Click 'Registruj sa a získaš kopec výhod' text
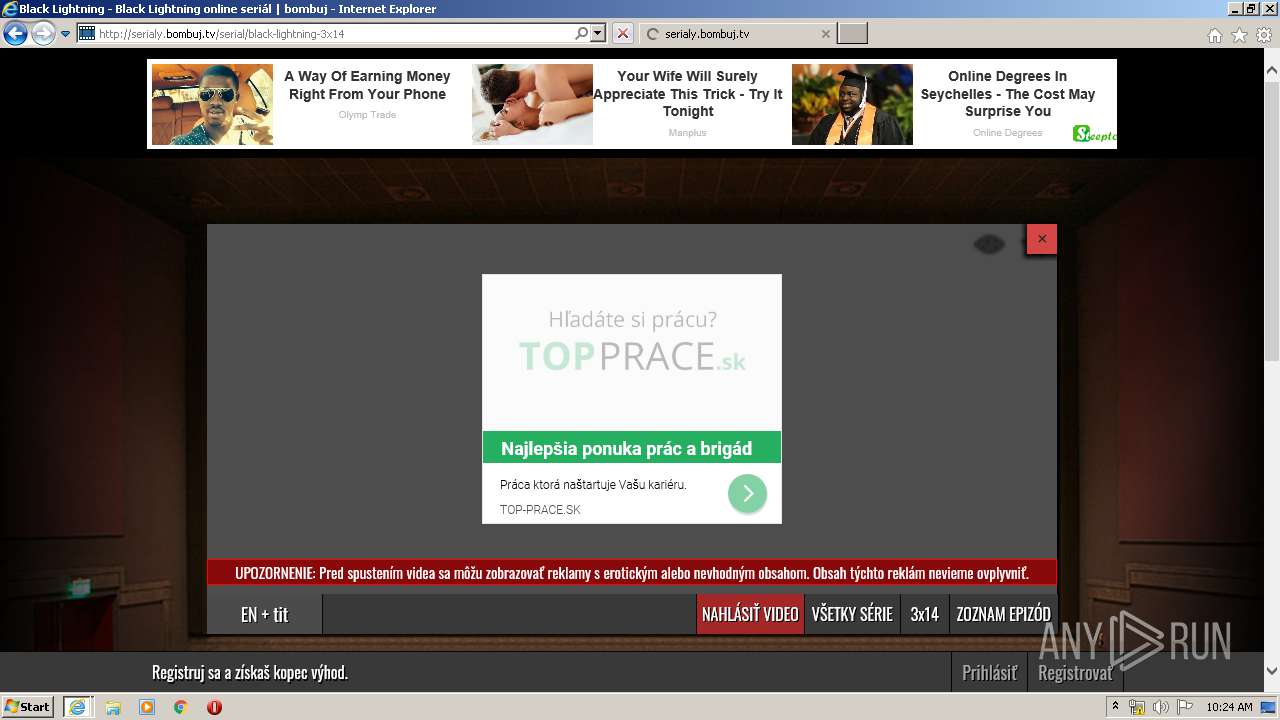1280x720 pixels. 250,673
